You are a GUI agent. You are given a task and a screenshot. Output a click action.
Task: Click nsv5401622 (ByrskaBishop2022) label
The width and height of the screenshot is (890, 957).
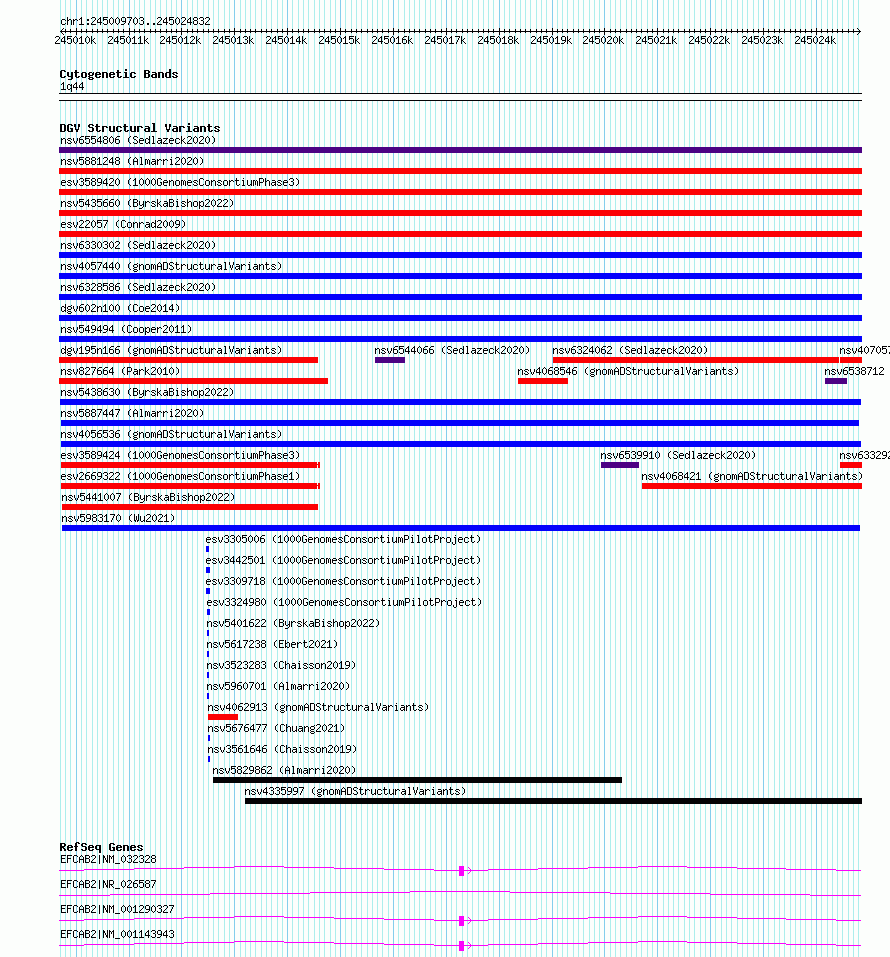click(x=293, y=623)
